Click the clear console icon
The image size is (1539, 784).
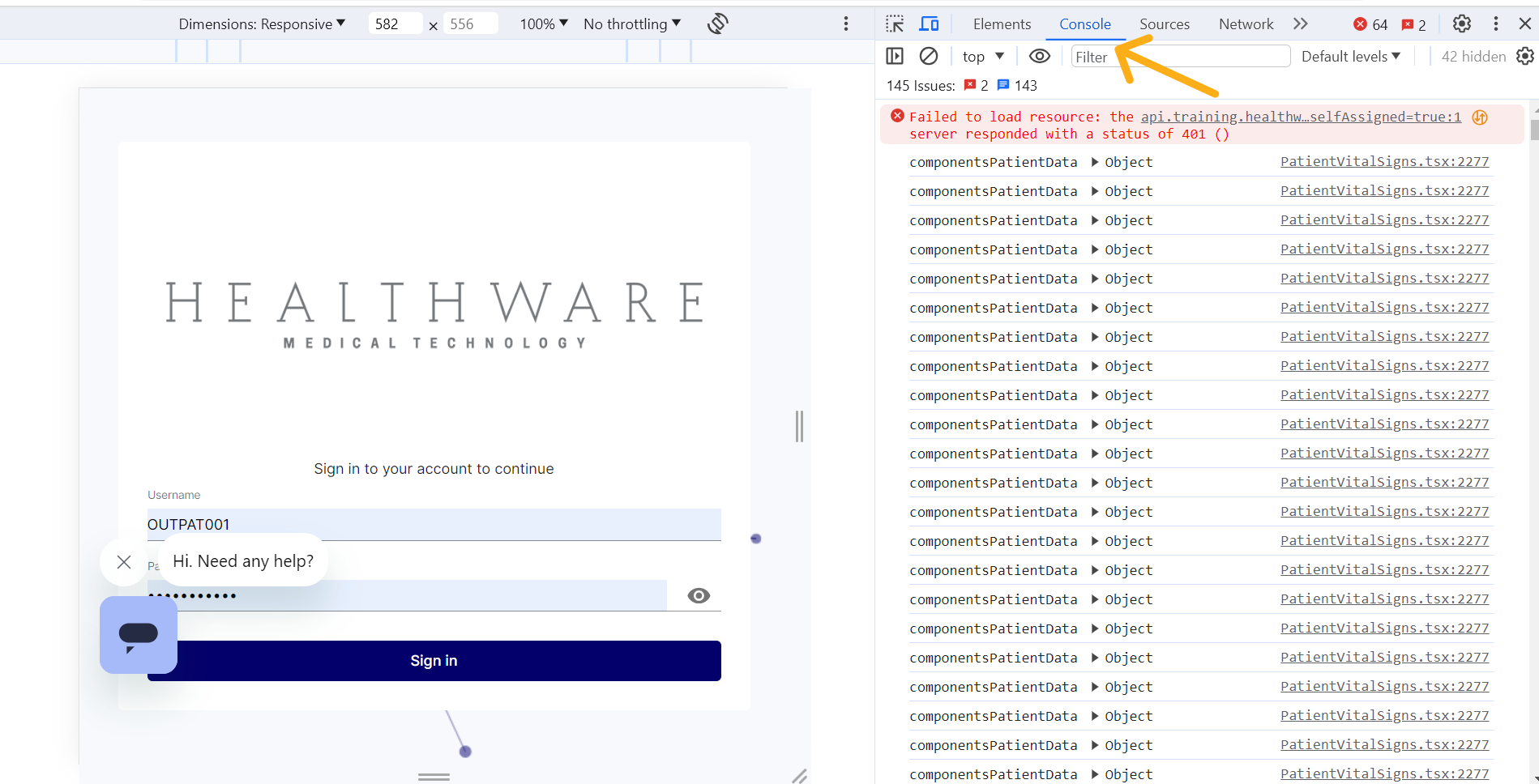click(x=929, y=56)
